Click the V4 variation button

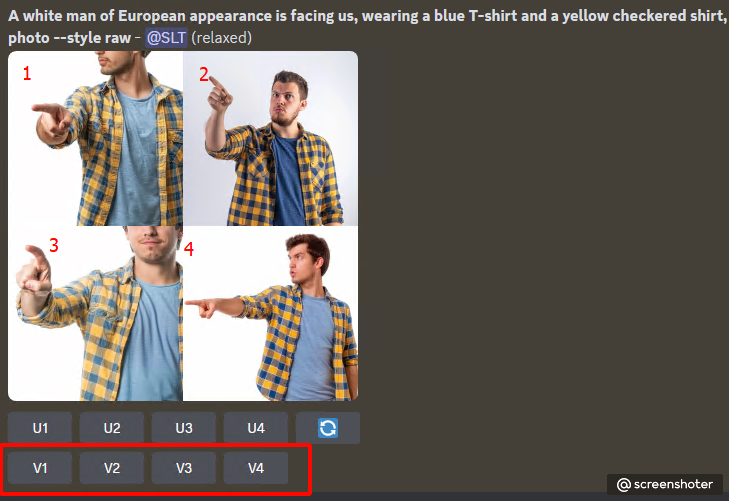256,468
